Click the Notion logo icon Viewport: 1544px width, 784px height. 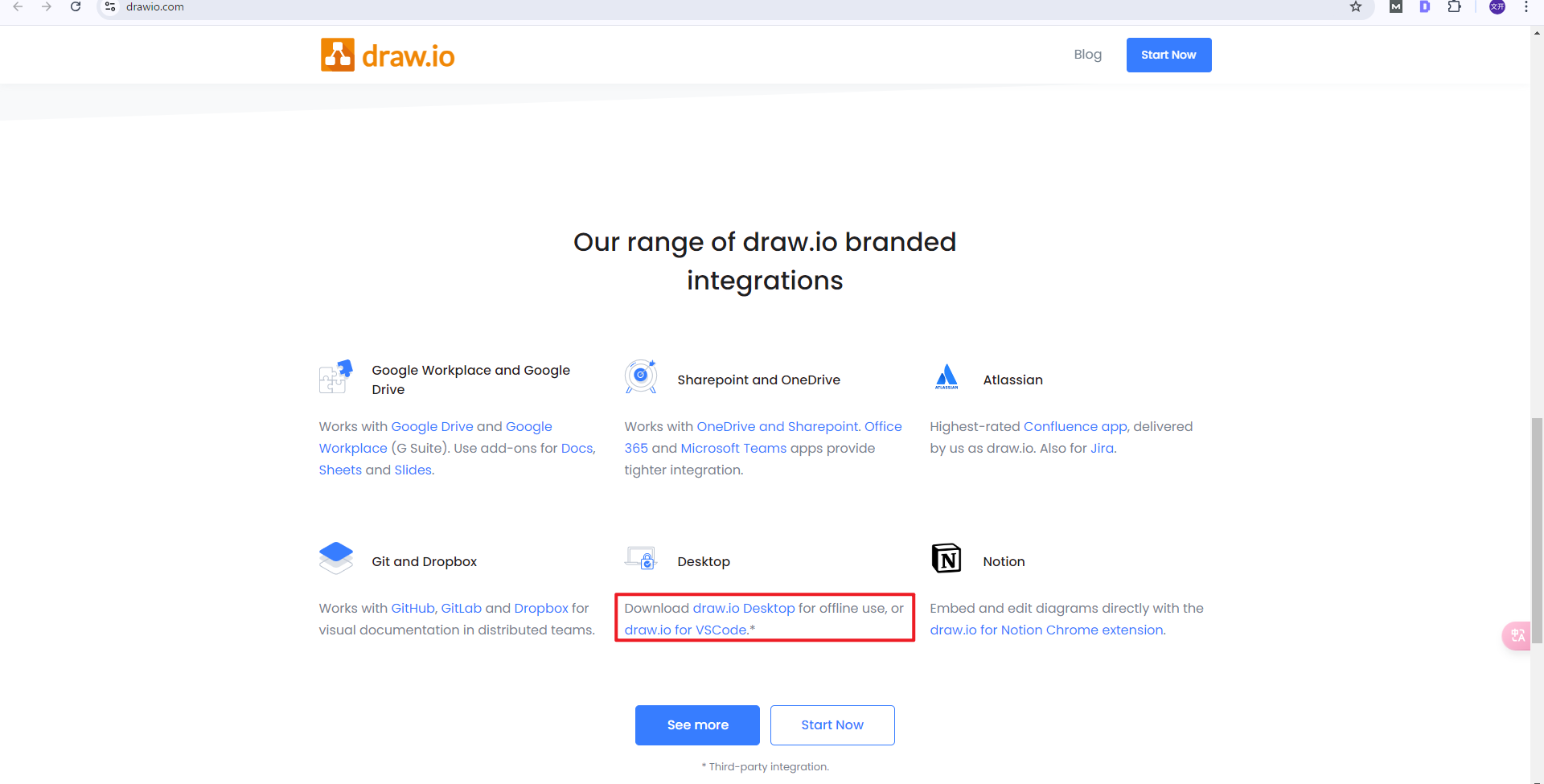tap(947, 558)
